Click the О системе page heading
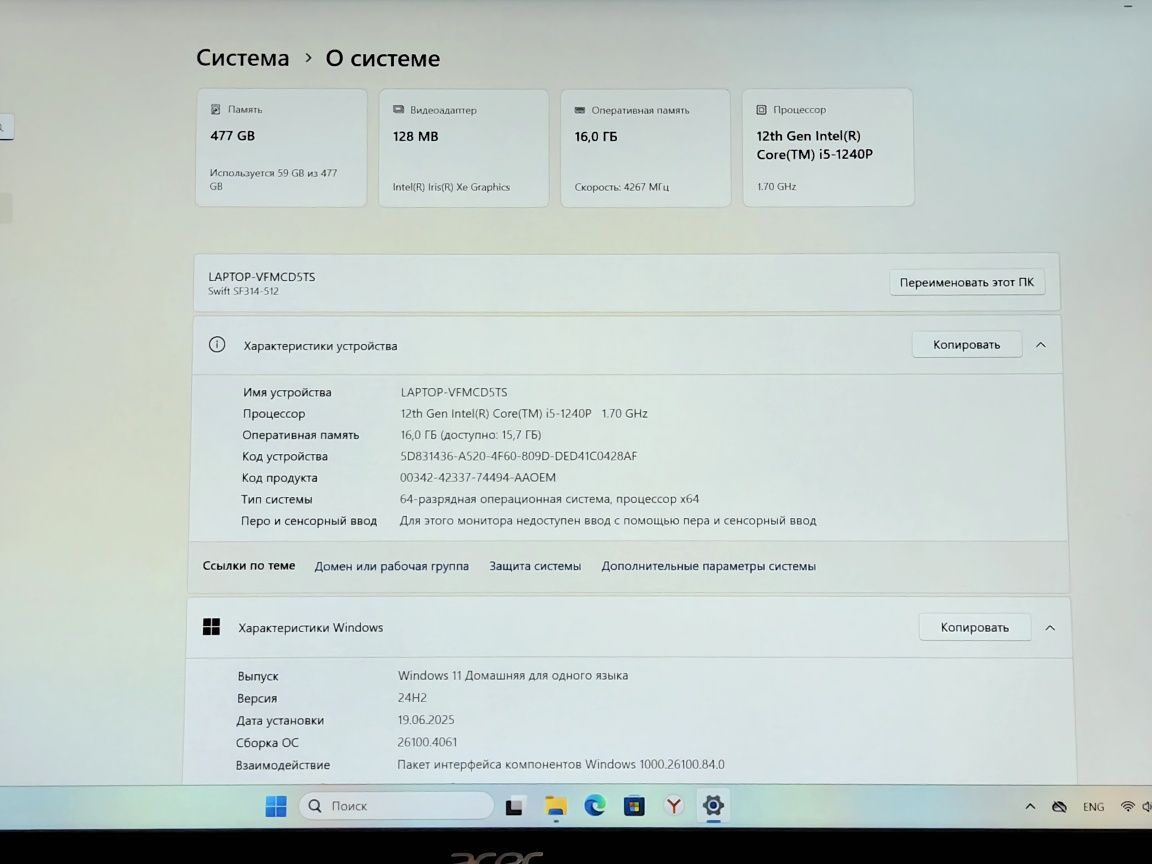The image size is (1152, 864). click(383, 58)
